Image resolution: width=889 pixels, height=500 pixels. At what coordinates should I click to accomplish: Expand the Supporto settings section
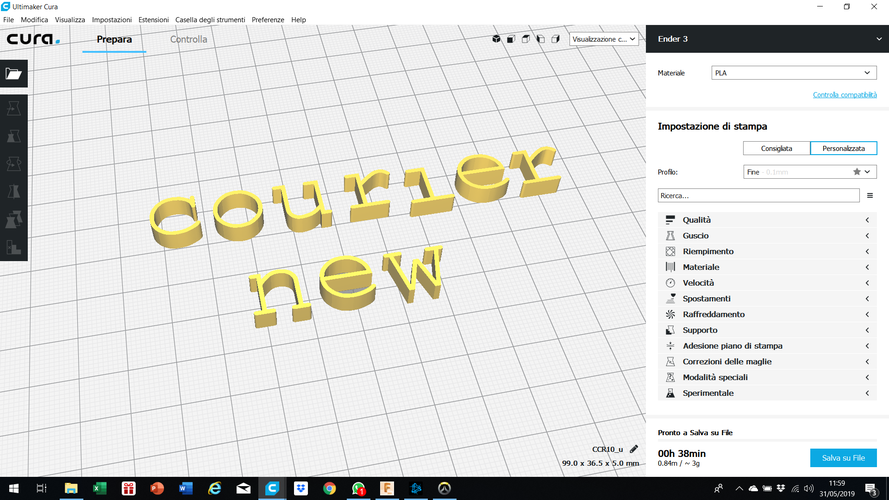tap(767, 330)
